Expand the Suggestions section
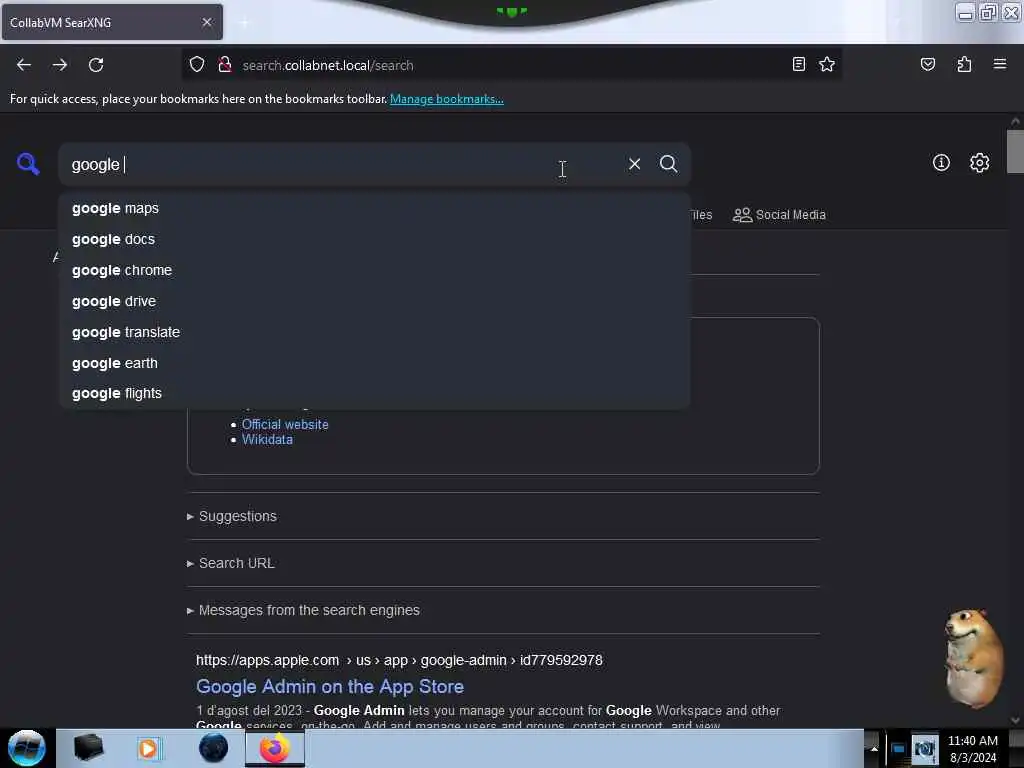Screen dimensions: 1024x768 (232, 517)
